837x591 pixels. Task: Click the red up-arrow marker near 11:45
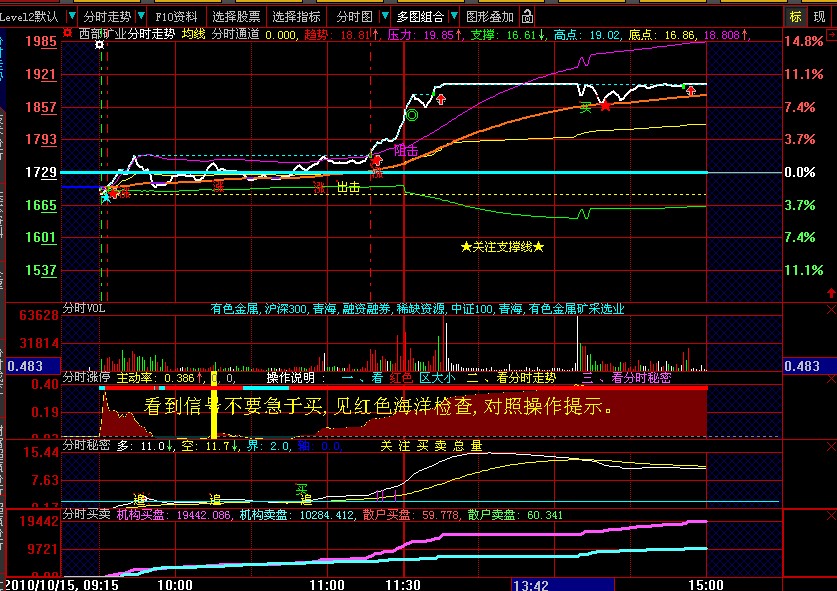pyautogui.click(x=441, y=99)
